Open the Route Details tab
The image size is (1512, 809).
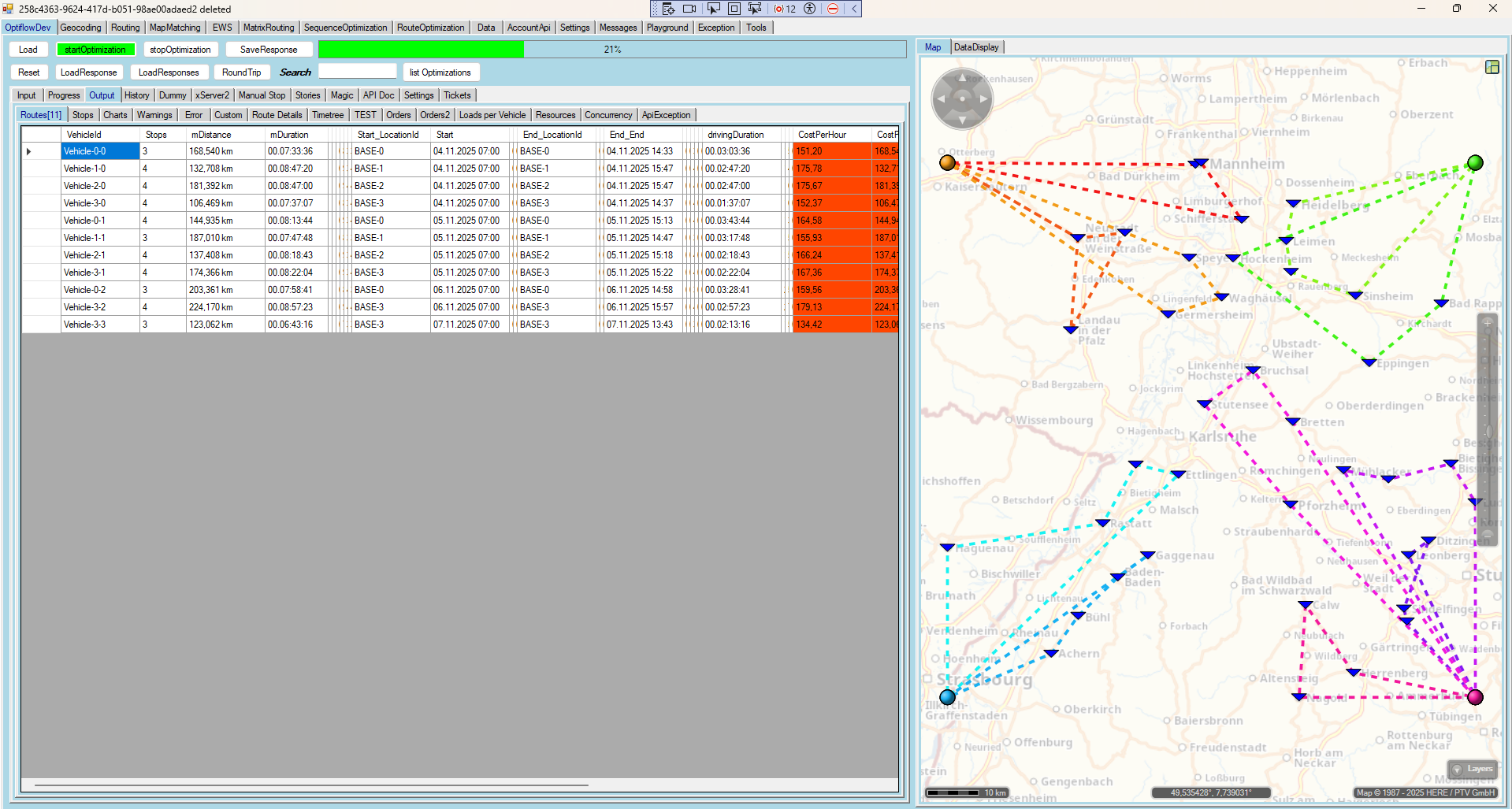(x=277, y=115)
